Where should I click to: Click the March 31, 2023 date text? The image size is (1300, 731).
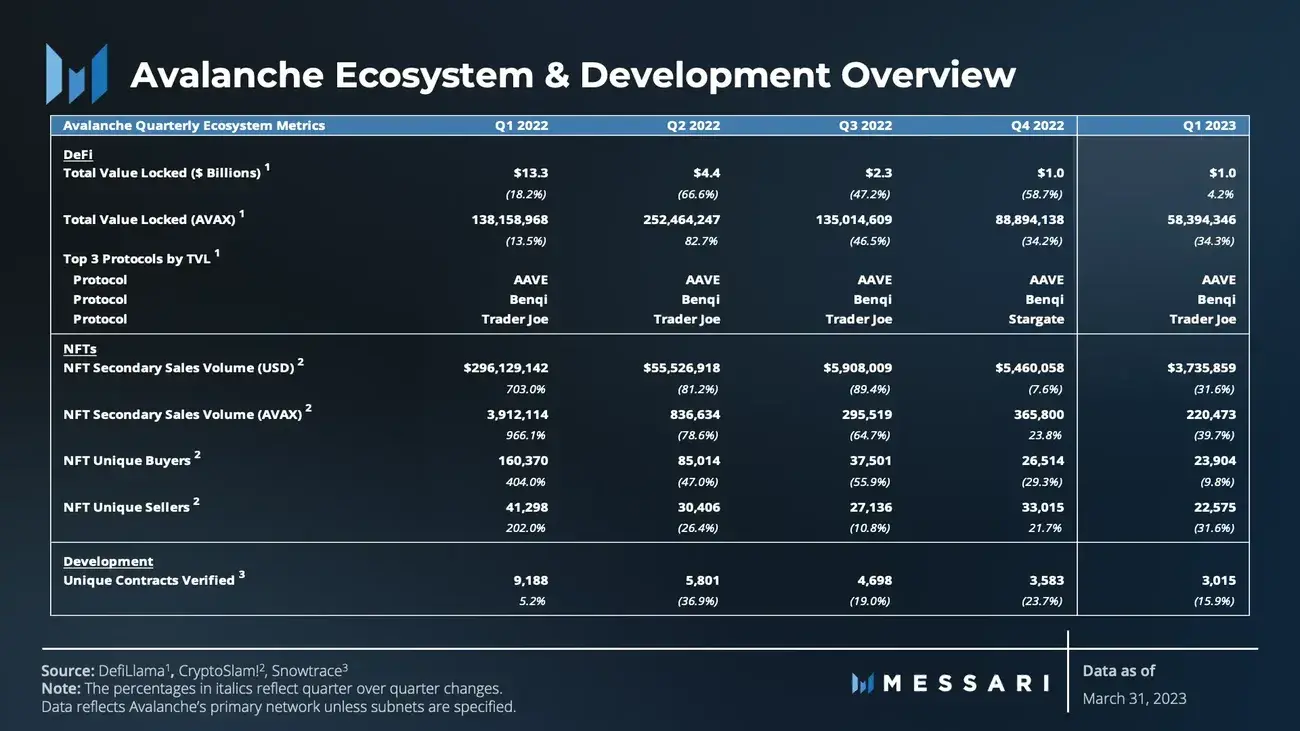(1134, 698)
